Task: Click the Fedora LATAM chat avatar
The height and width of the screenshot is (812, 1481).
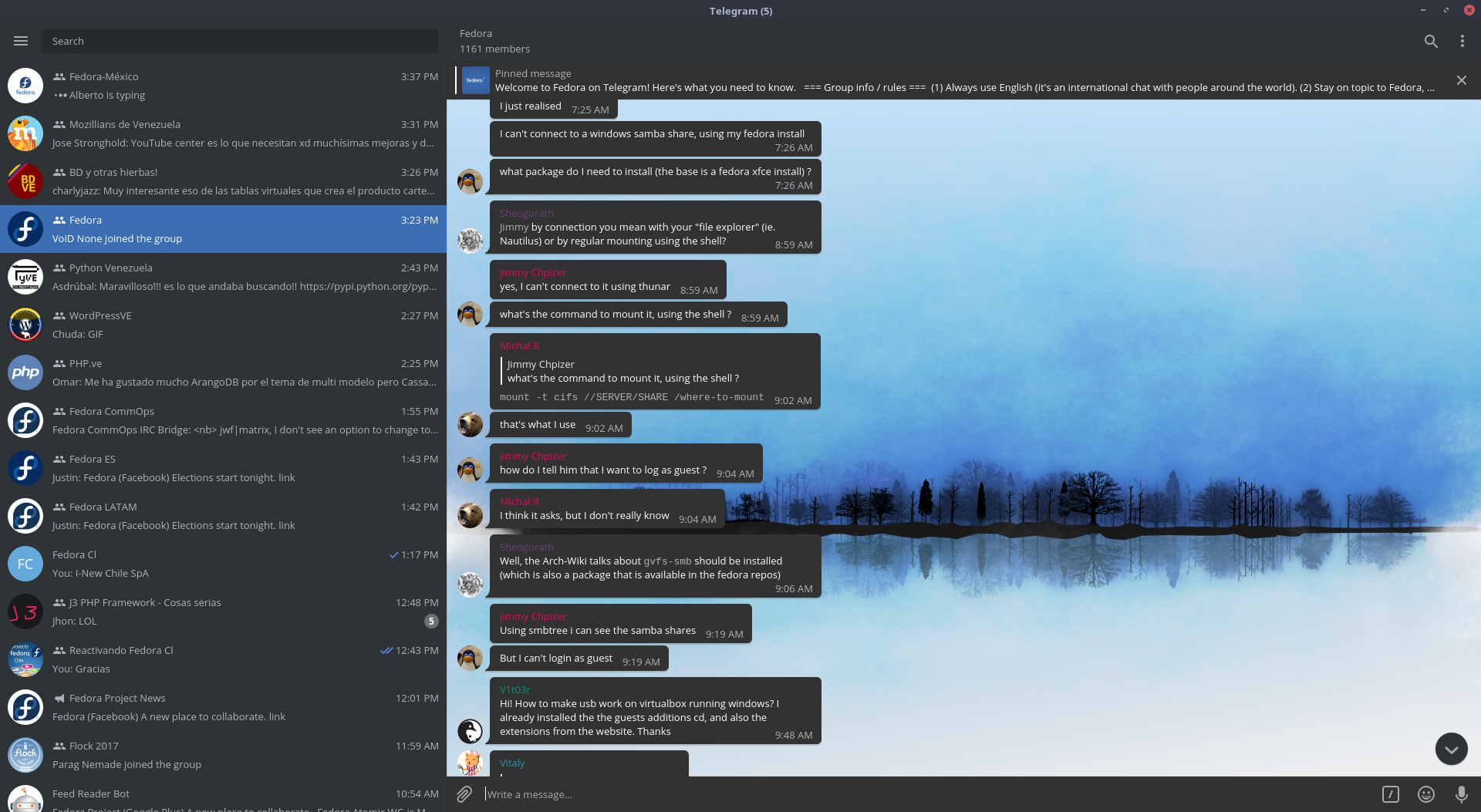Action: [25, 516]
